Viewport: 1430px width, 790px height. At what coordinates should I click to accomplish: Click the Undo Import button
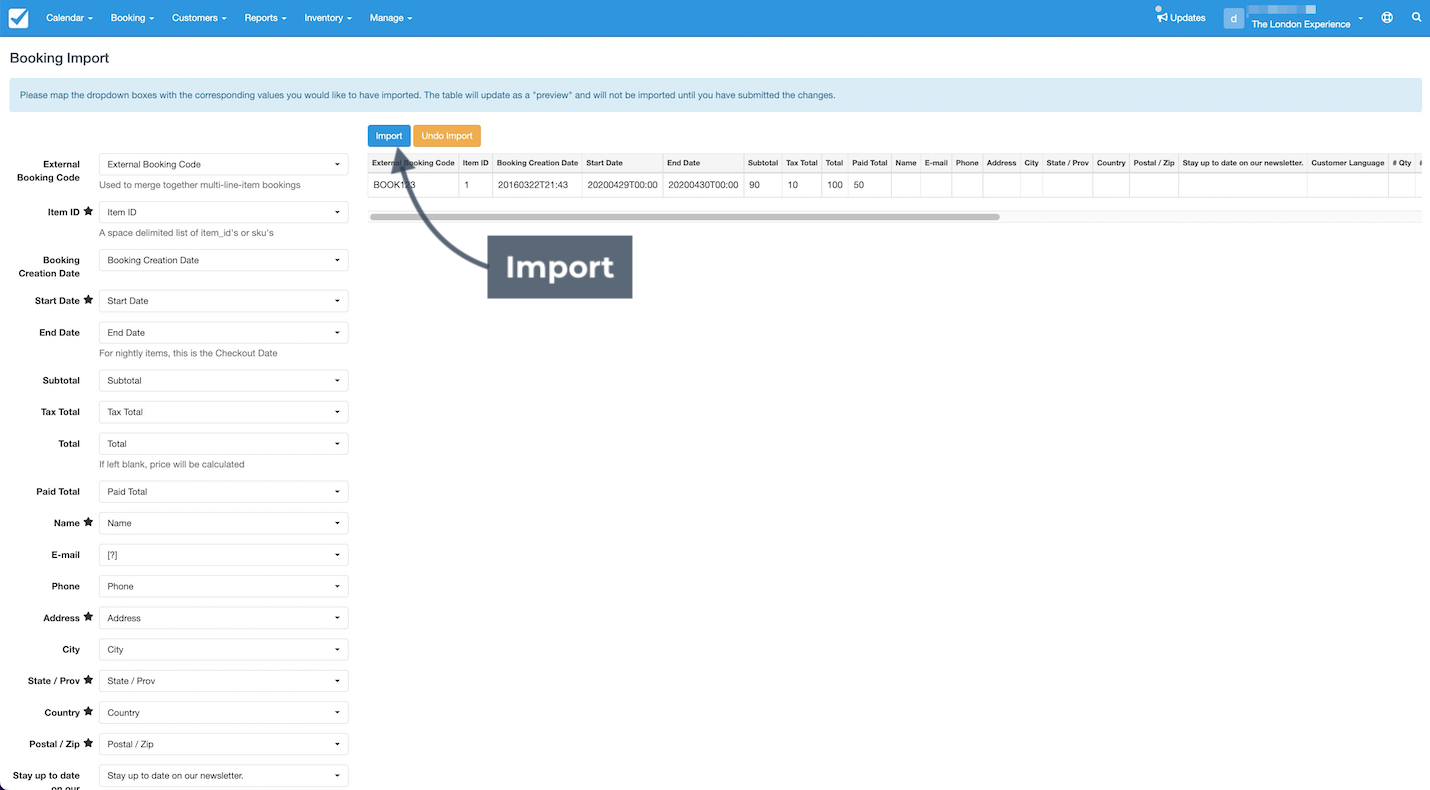coord(447,136)
